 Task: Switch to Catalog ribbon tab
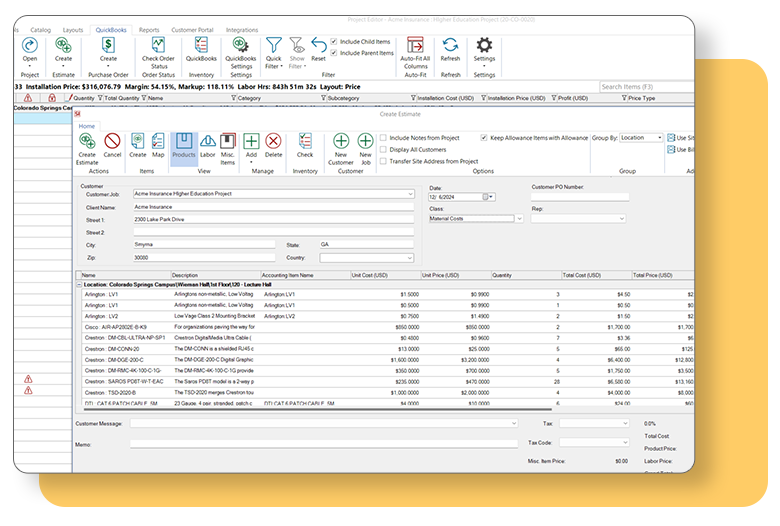pyautogui.click(x=40, y=30)
